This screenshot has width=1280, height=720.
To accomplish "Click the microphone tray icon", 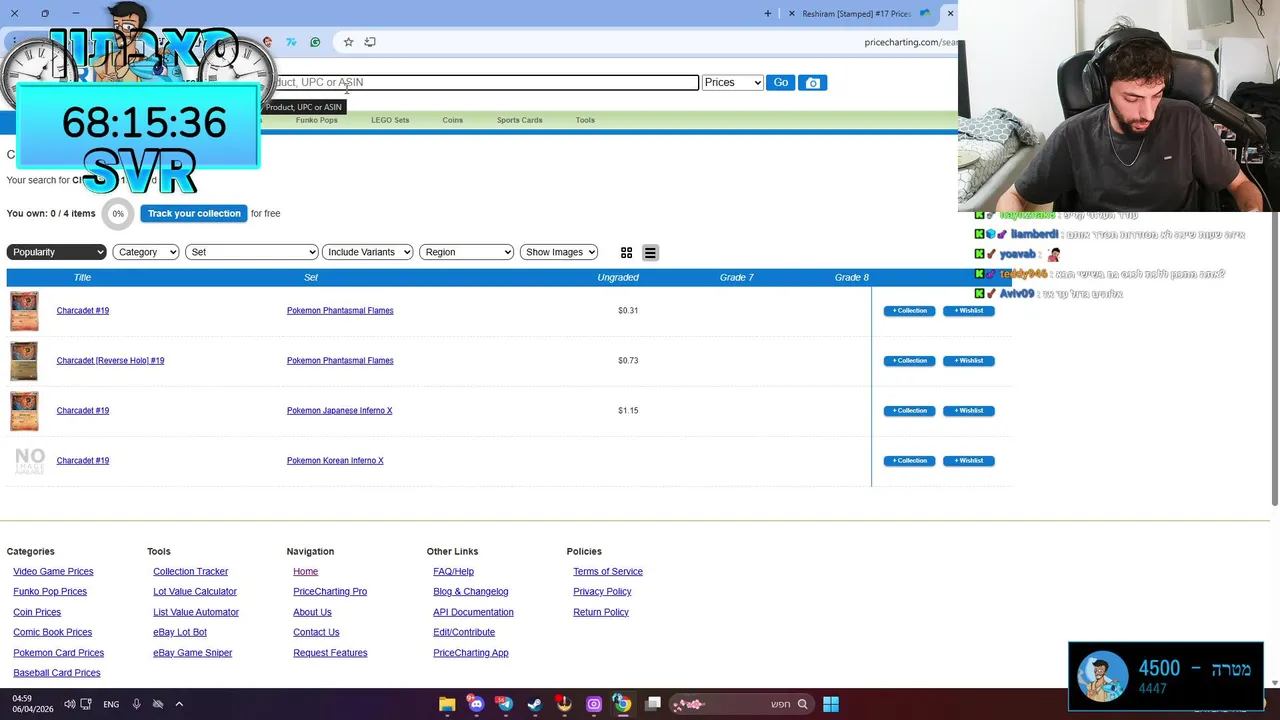I will point(136,704).
